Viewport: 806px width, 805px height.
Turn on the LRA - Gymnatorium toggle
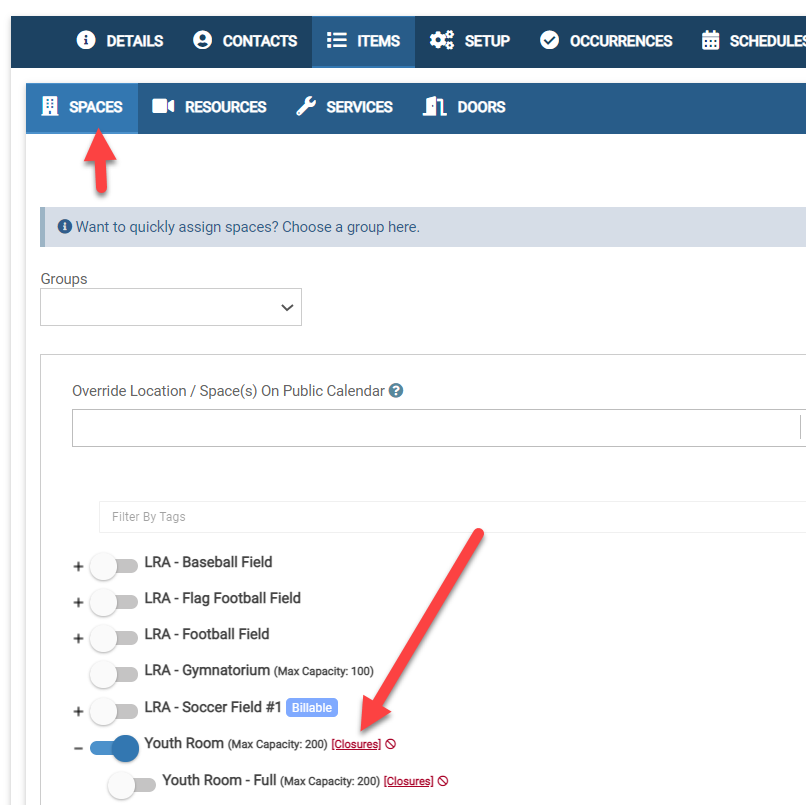(113, 675)
